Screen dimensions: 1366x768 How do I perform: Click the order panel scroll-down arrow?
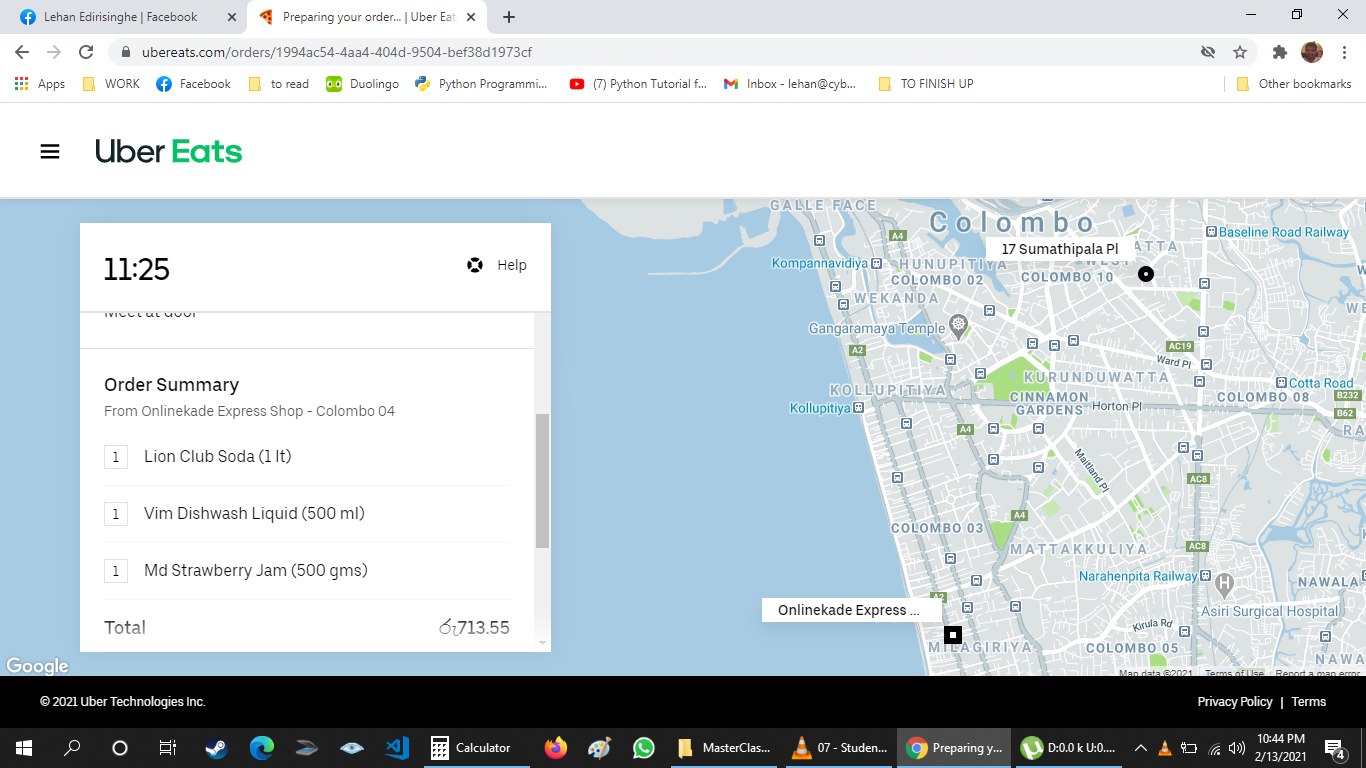tap(543, 643)
